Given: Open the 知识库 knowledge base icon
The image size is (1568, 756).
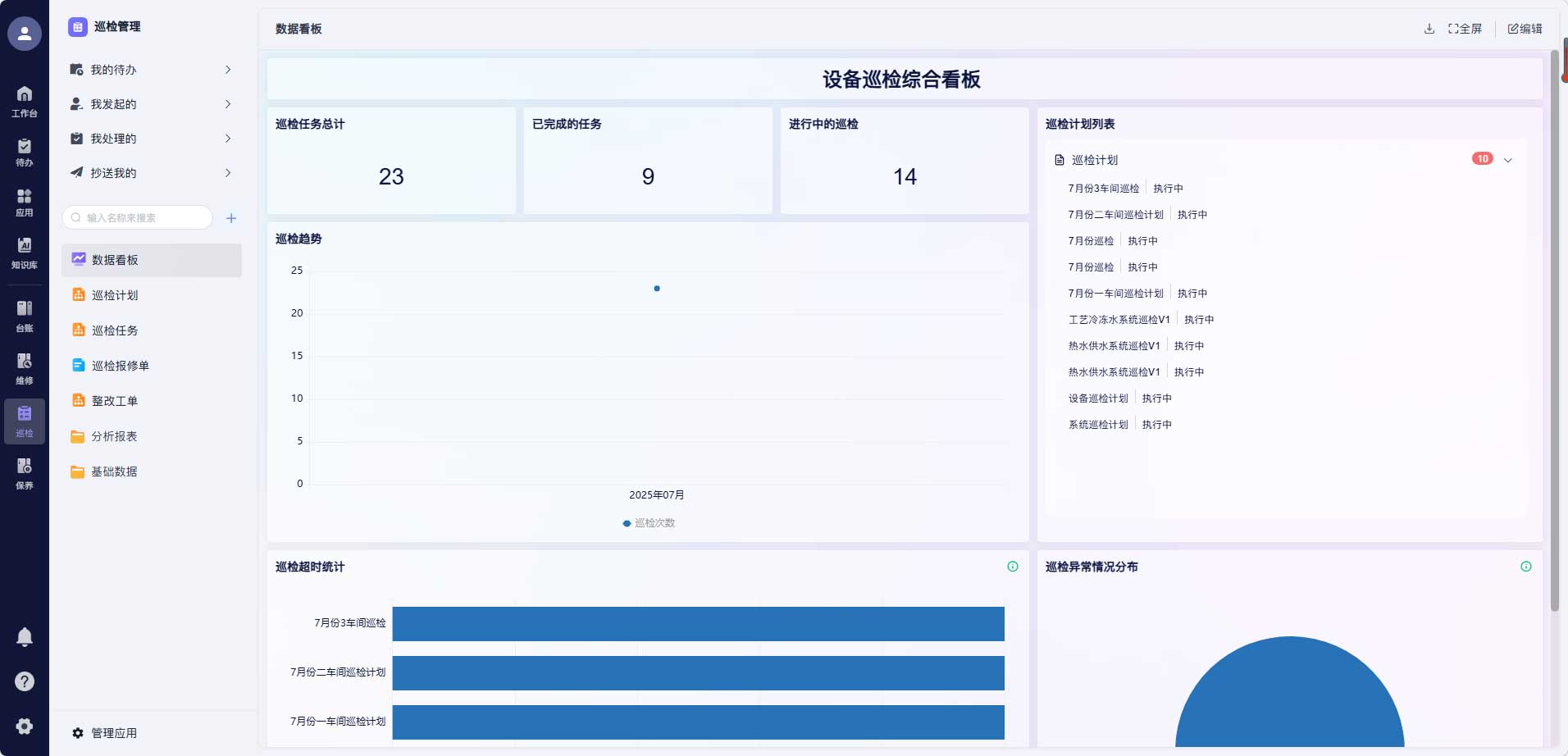Looking at the screenshot, I should point(24,253).
